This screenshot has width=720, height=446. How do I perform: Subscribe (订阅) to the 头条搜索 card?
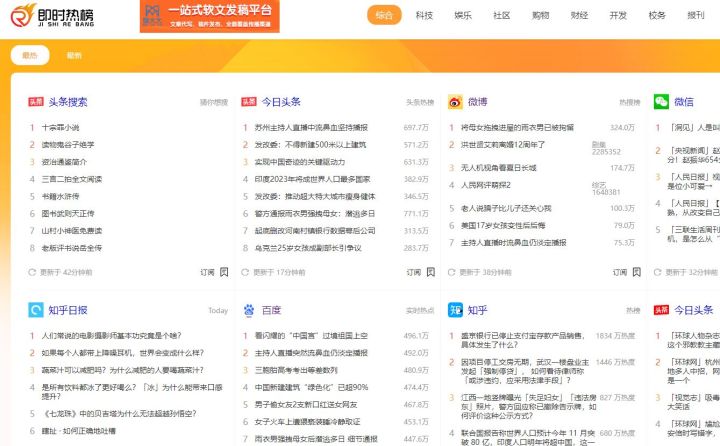click(x=207, y=272)
